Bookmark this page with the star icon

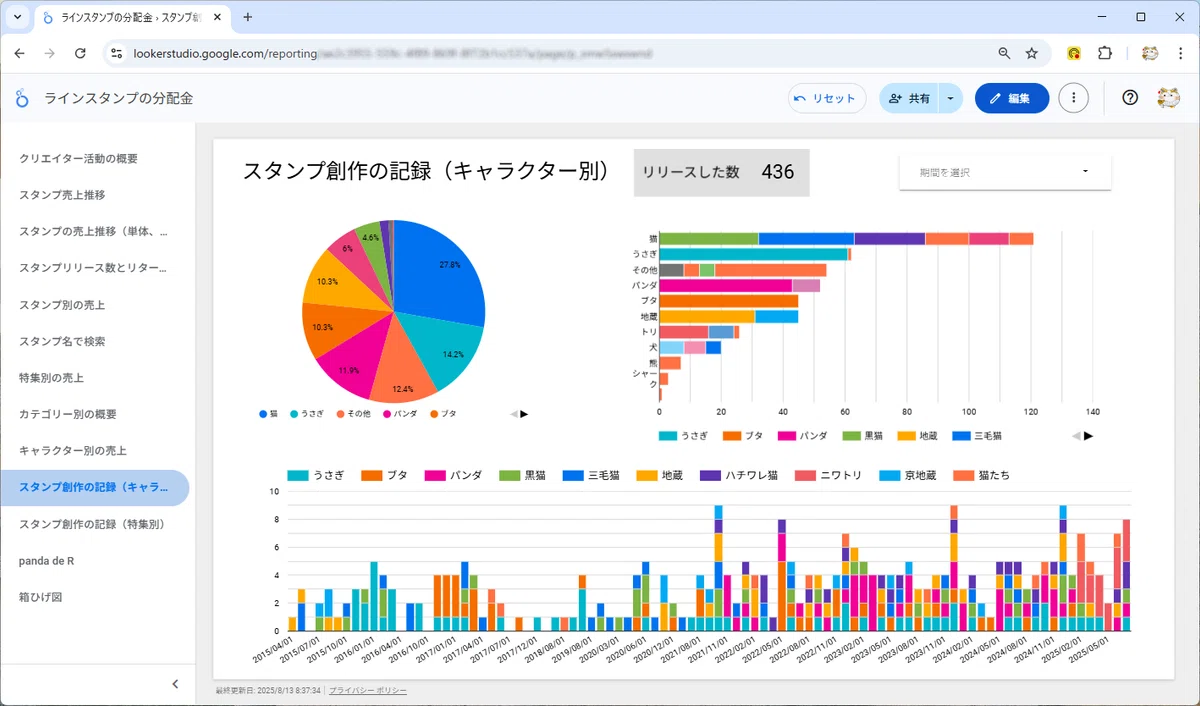click(1032, 53)
